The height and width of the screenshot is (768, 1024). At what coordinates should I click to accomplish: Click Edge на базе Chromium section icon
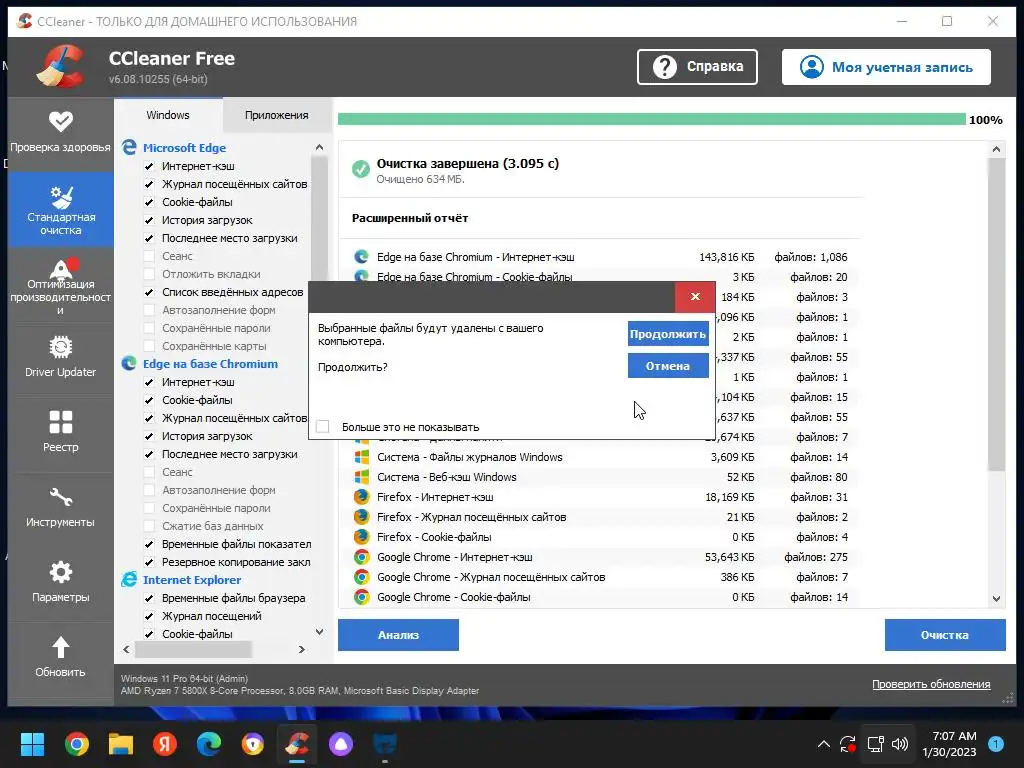click(x=129, y=364)
